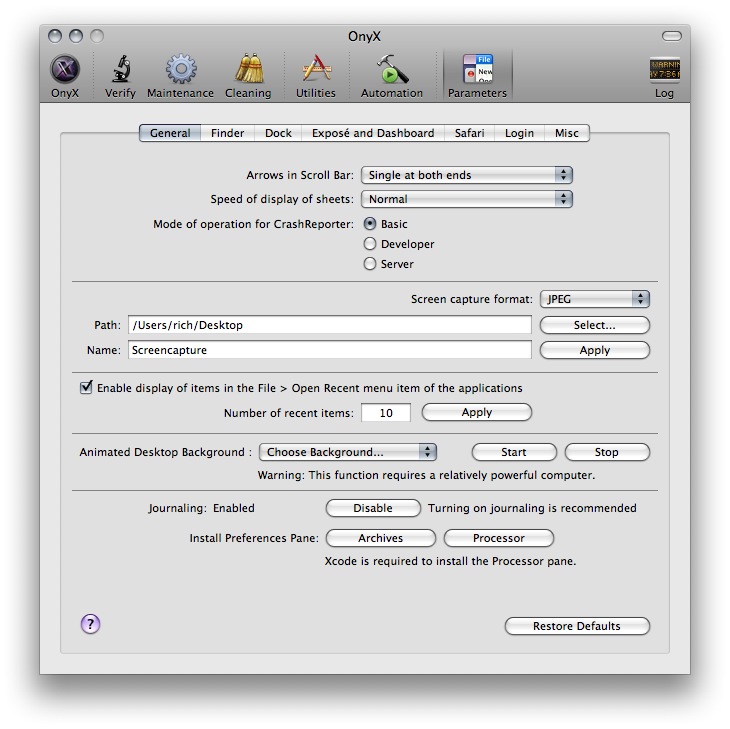Image resolution: width=730 pixels, height=729 pixels.
Task: Click the Restore Defaults button
Action: point(577,626)
